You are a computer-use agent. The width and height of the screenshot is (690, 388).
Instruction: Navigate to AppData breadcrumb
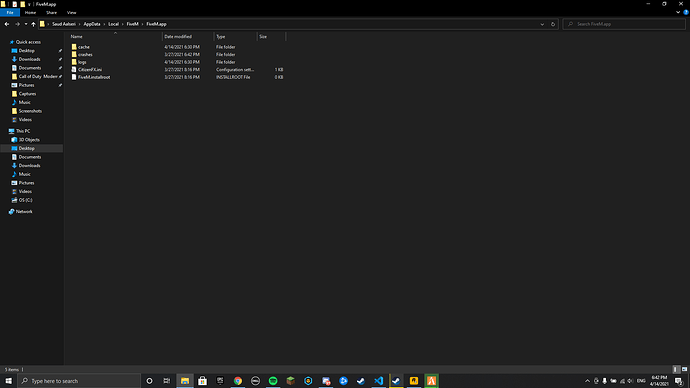pos(92,24)
